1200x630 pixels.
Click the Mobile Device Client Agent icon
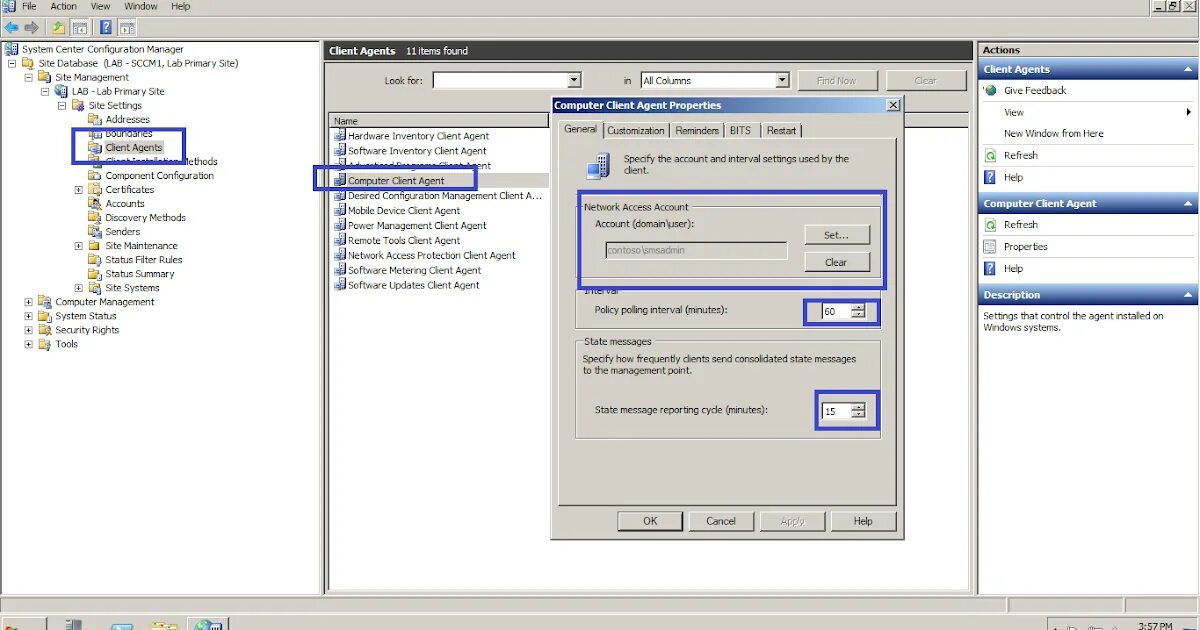click(340, 211)
